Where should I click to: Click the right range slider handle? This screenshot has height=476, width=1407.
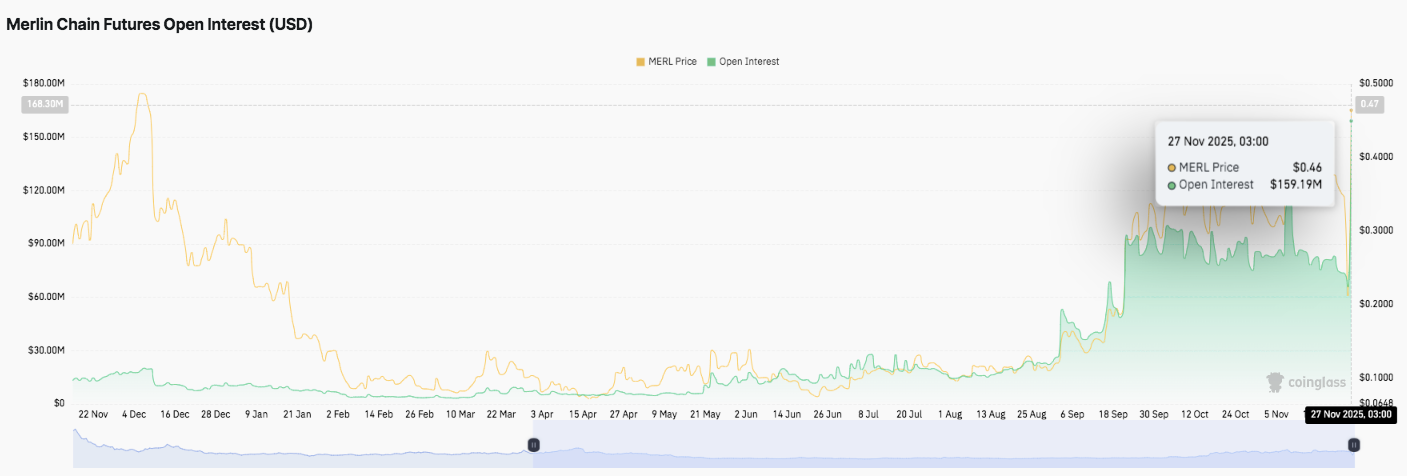coord(1353,445)
